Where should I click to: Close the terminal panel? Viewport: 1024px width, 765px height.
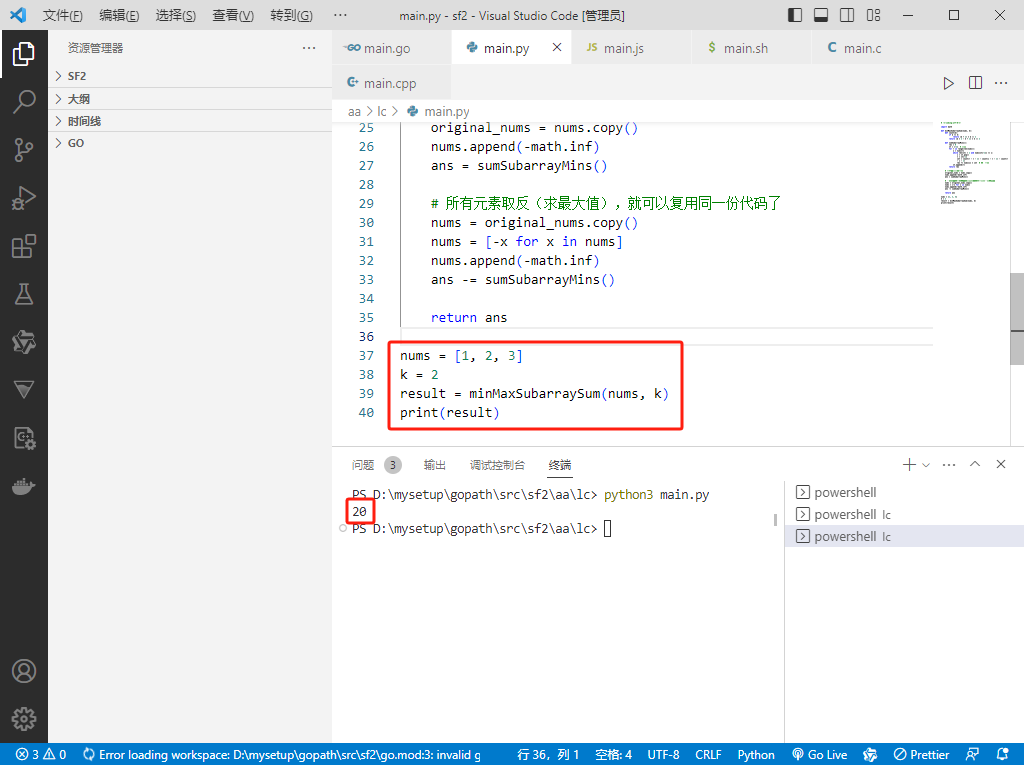click(x=1000, y=464)
